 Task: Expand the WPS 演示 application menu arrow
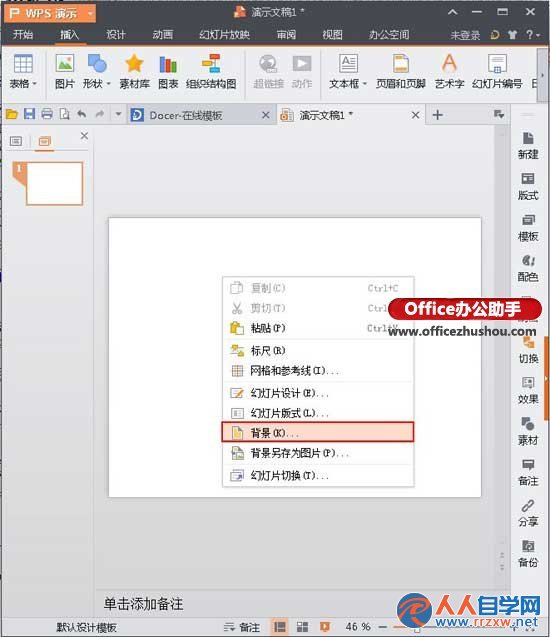coord(90,13)
